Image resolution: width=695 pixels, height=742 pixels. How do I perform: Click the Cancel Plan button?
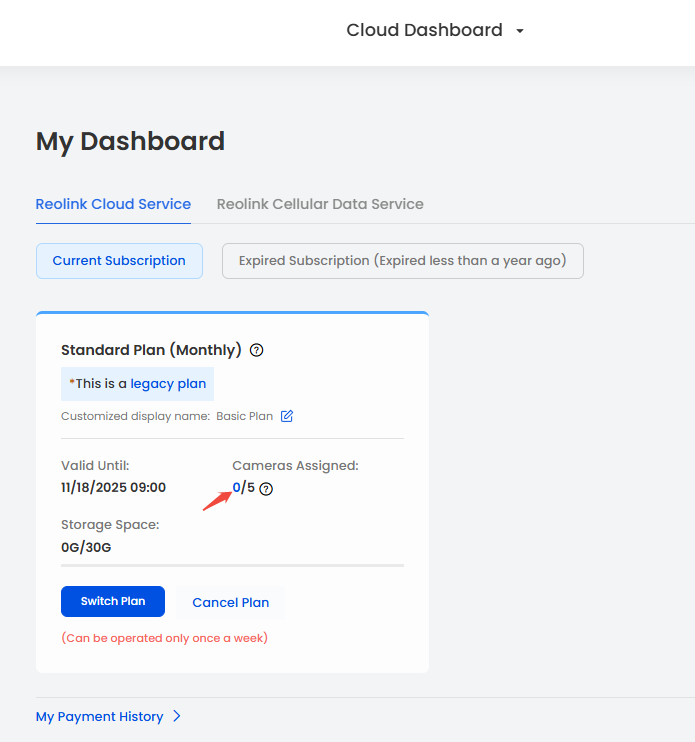[x=230, y=602]
